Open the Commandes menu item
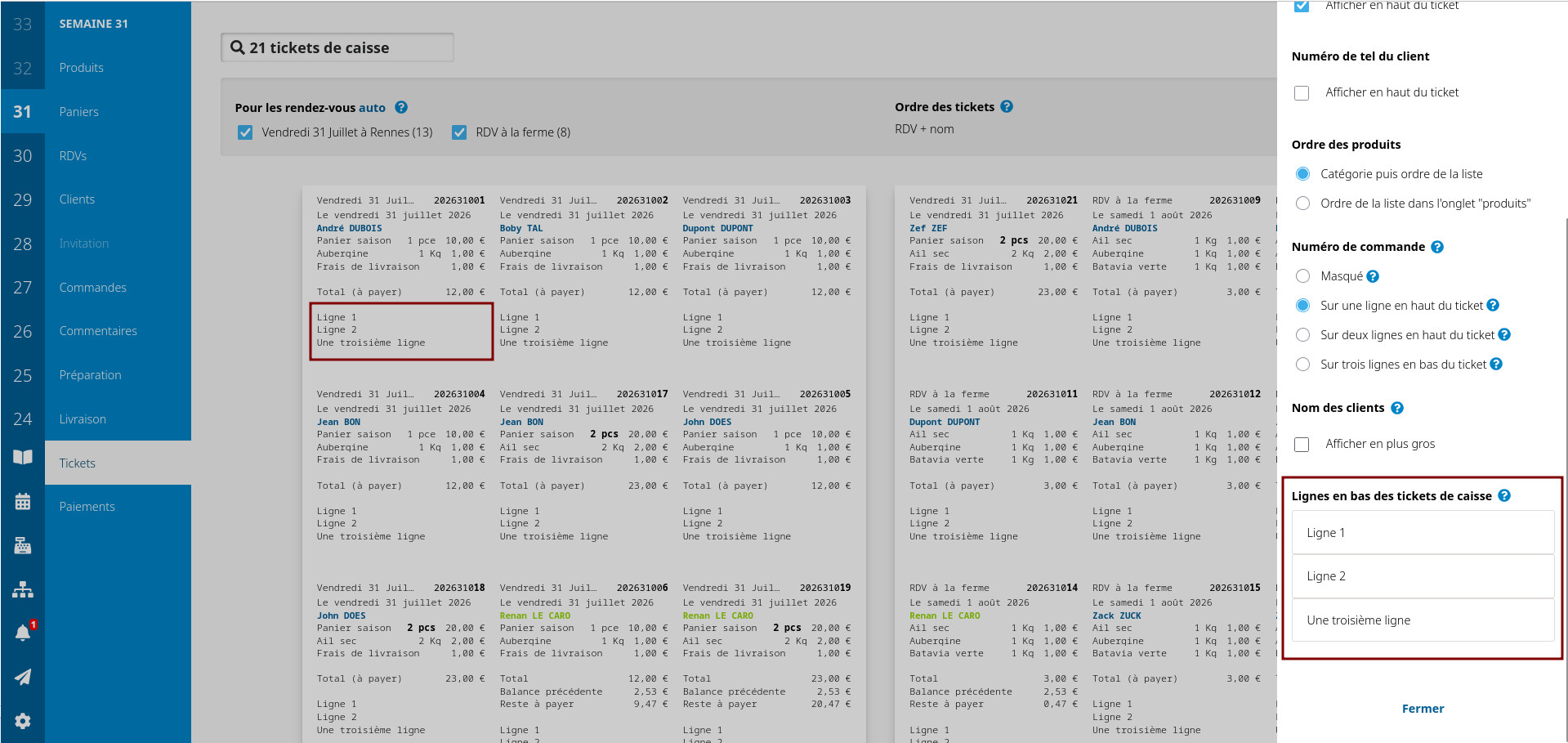 [93, 288]
